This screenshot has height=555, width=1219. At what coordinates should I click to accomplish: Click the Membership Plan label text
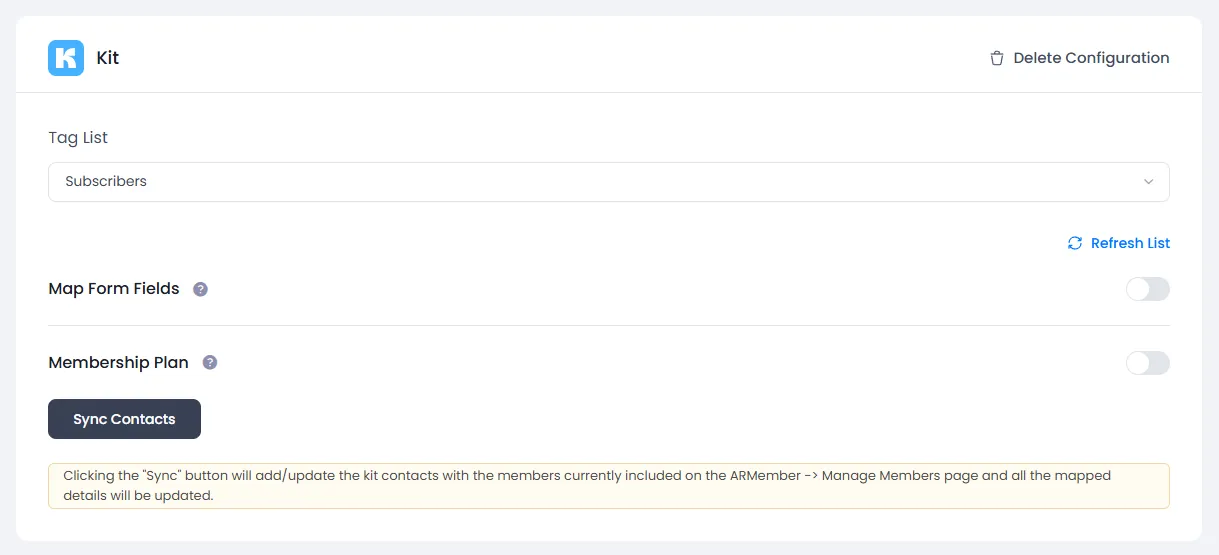(x=118, y=363)
